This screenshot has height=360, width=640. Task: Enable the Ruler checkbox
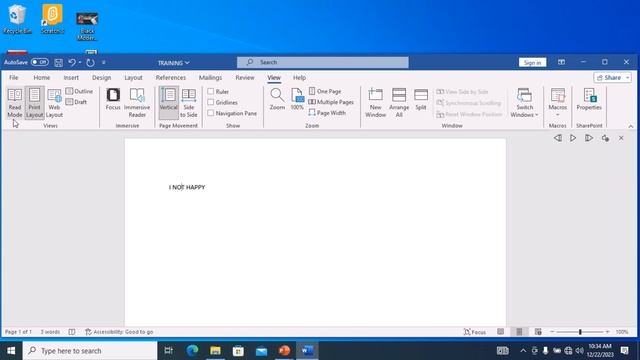click(x=211, y=91)
